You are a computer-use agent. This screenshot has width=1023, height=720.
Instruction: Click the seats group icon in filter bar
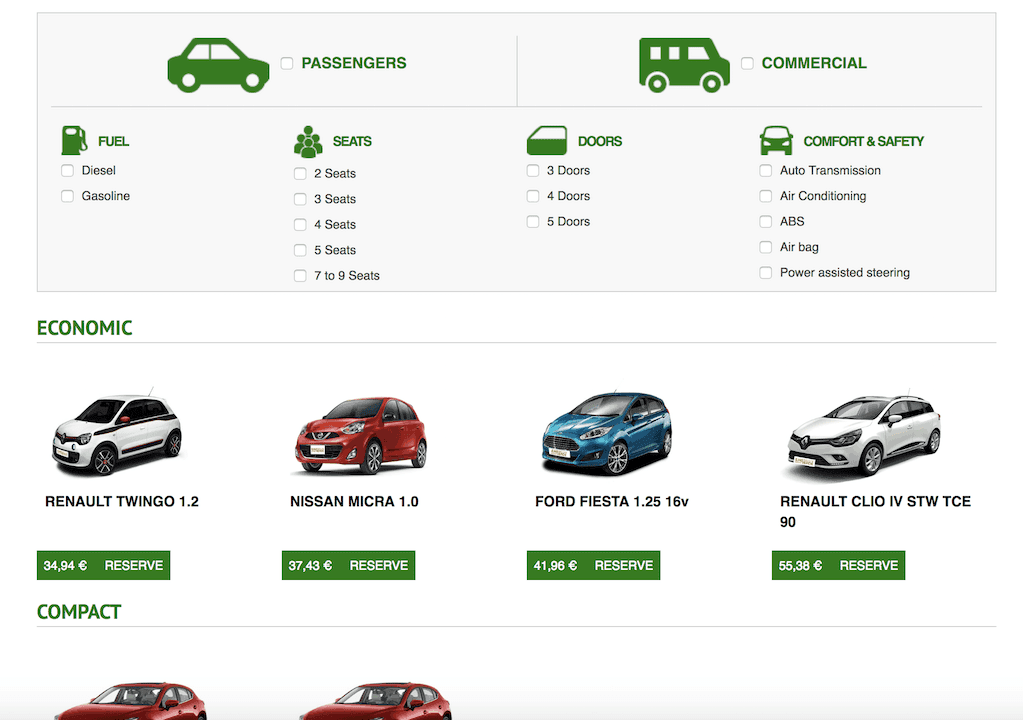(x=306, y=139)
